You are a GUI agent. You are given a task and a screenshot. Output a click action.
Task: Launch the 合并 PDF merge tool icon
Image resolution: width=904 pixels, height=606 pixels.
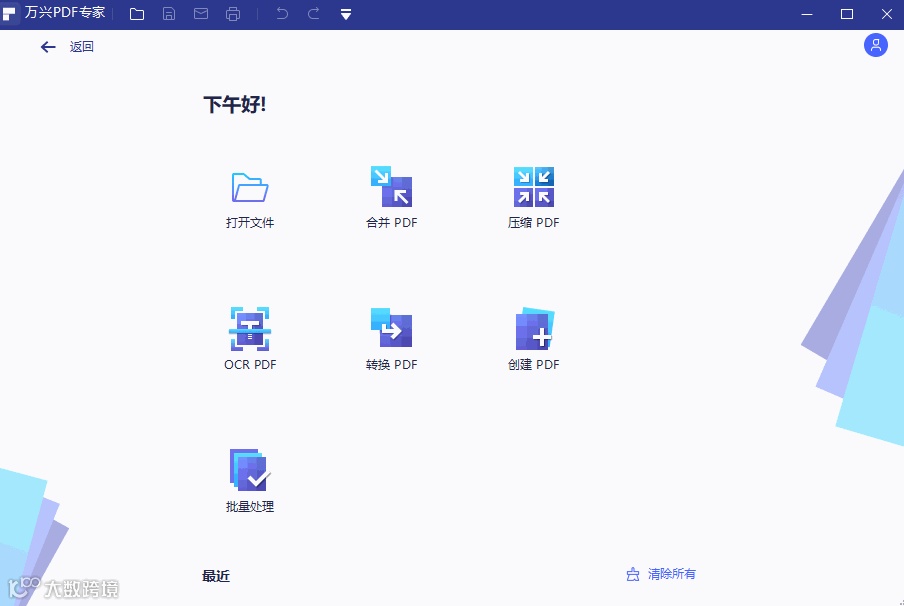pyautogui.click(x=391, y=186)
